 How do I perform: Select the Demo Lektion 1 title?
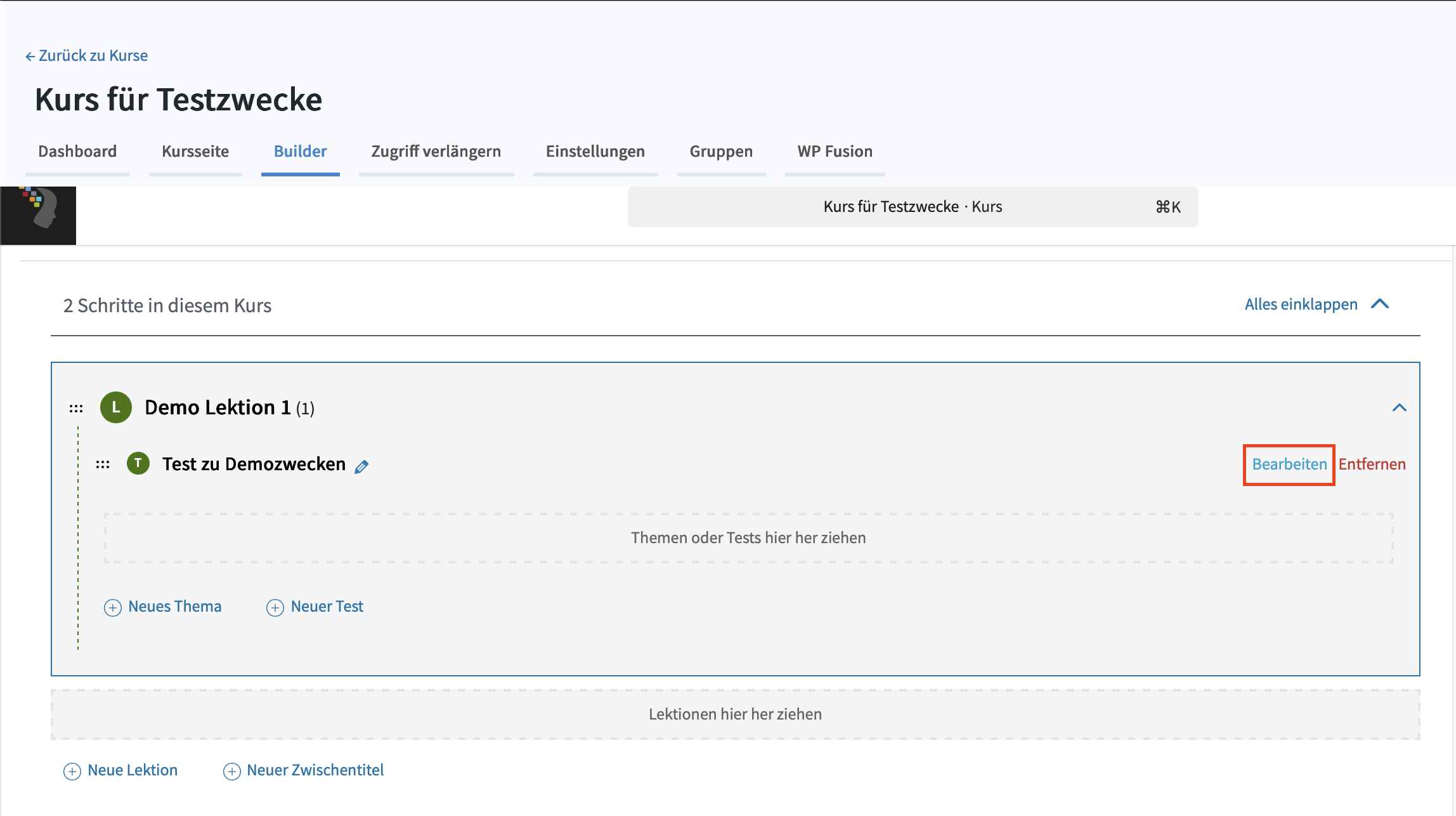click(x=218, y=407)
